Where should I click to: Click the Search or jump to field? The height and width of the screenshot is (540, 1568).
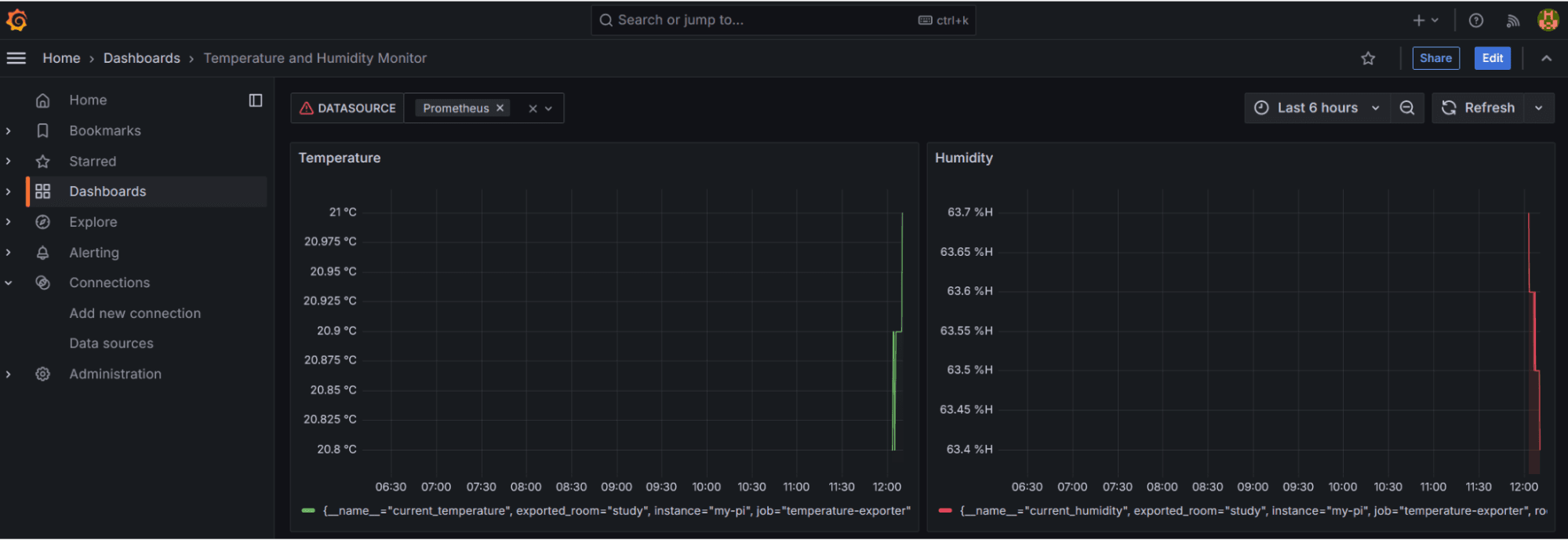783,20
